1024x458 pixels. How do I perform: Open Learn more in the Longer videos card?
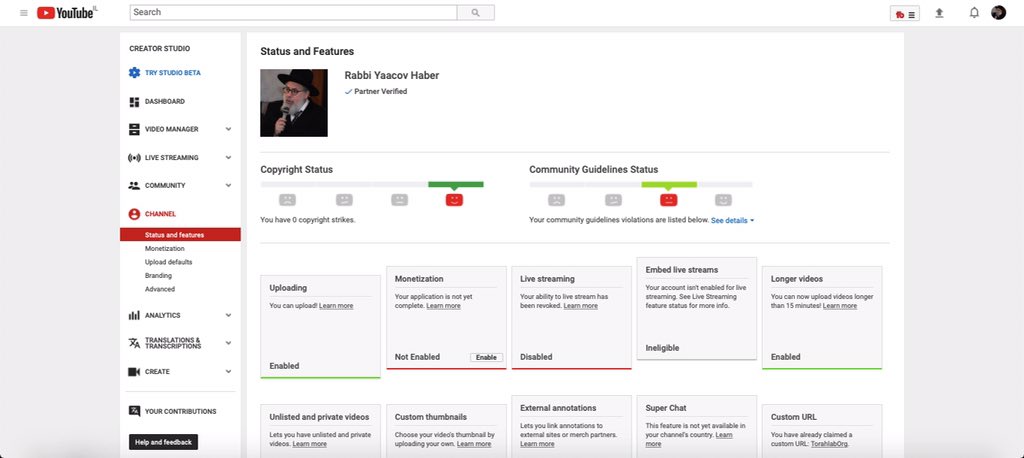(840, 306)
